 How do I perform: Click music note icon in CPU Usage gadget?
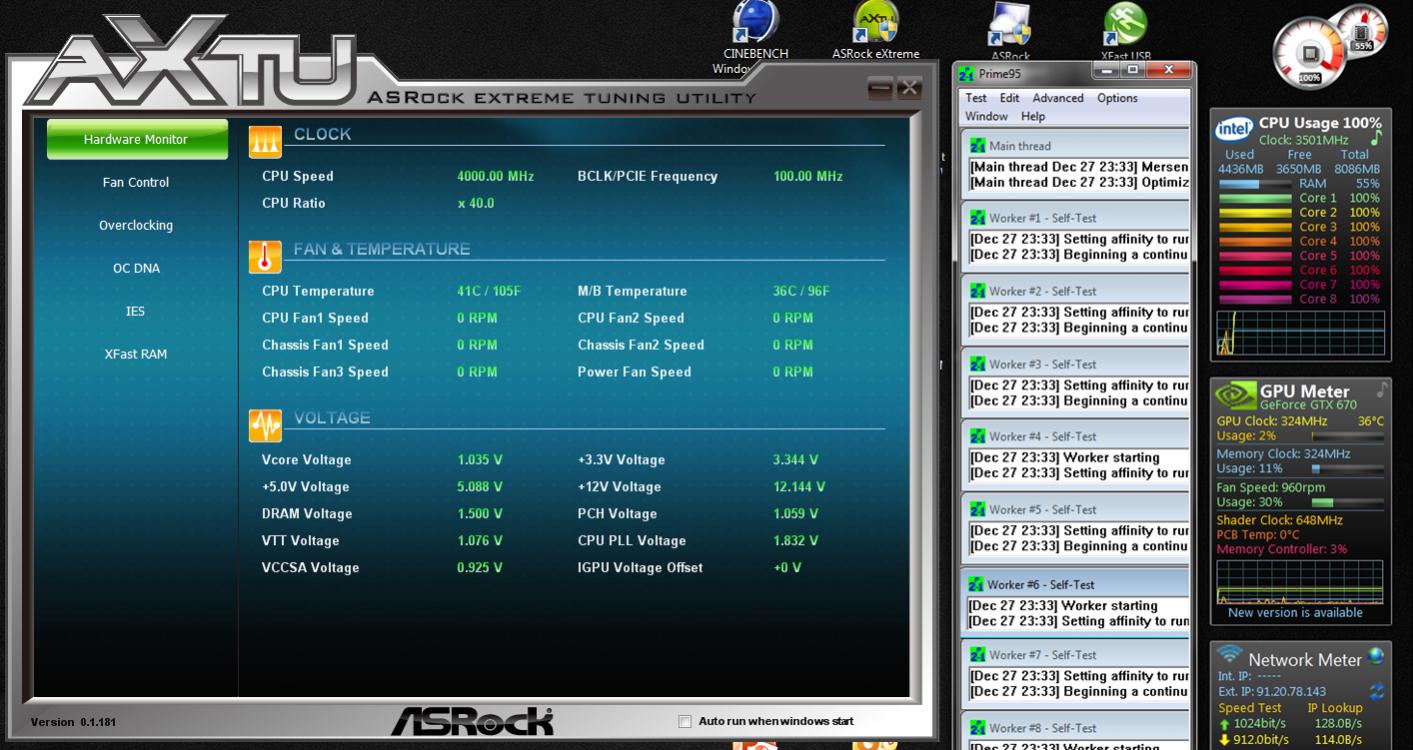click(x=1376, y=138)
